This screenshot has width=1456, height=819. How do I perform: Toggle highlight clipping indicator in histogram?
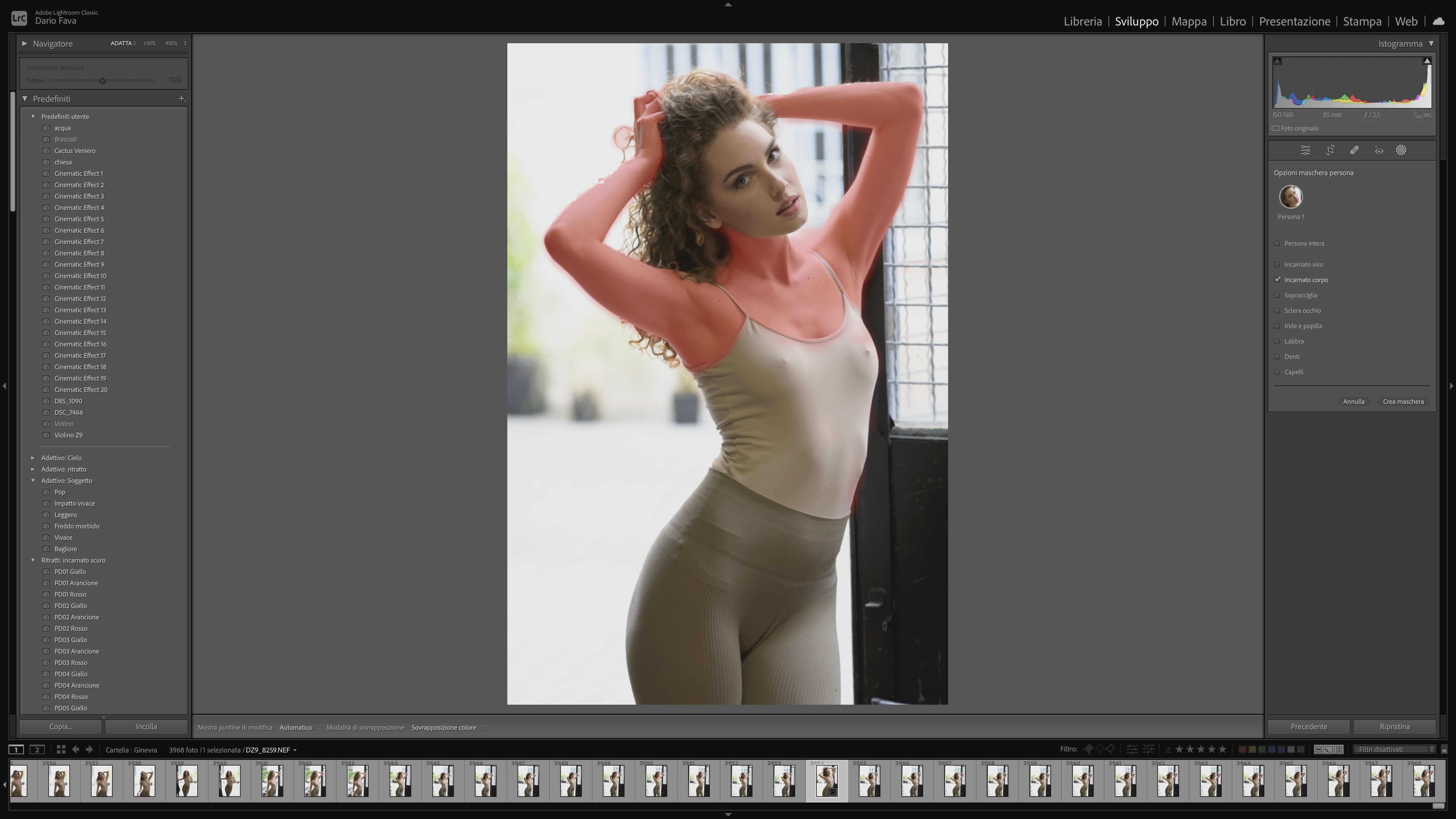tap(1427, 61)
